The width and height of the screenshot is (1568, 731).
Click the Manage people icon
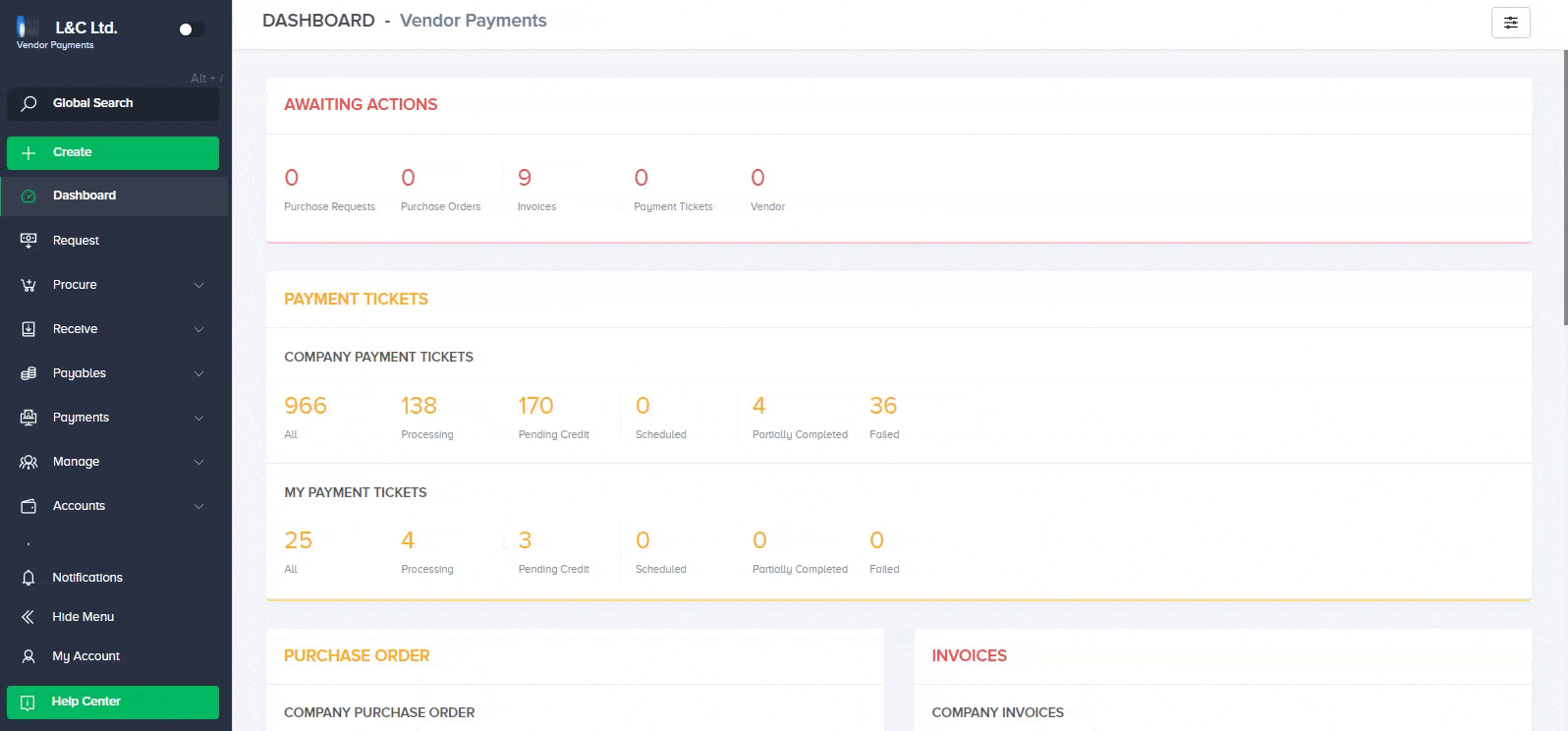pyautogui.click(x=28, y=462)
